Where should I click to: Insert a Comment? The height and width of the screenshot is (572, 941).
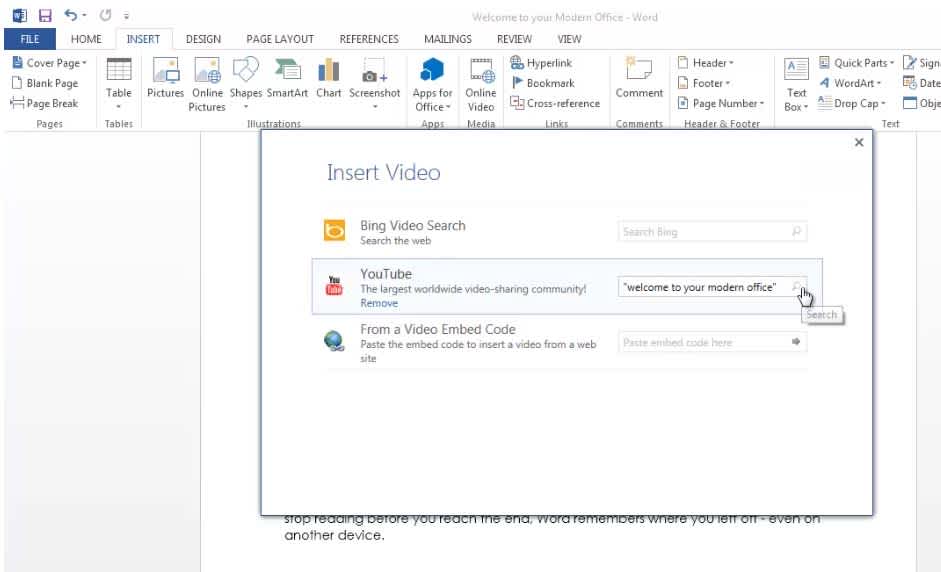tap(639, 77)
